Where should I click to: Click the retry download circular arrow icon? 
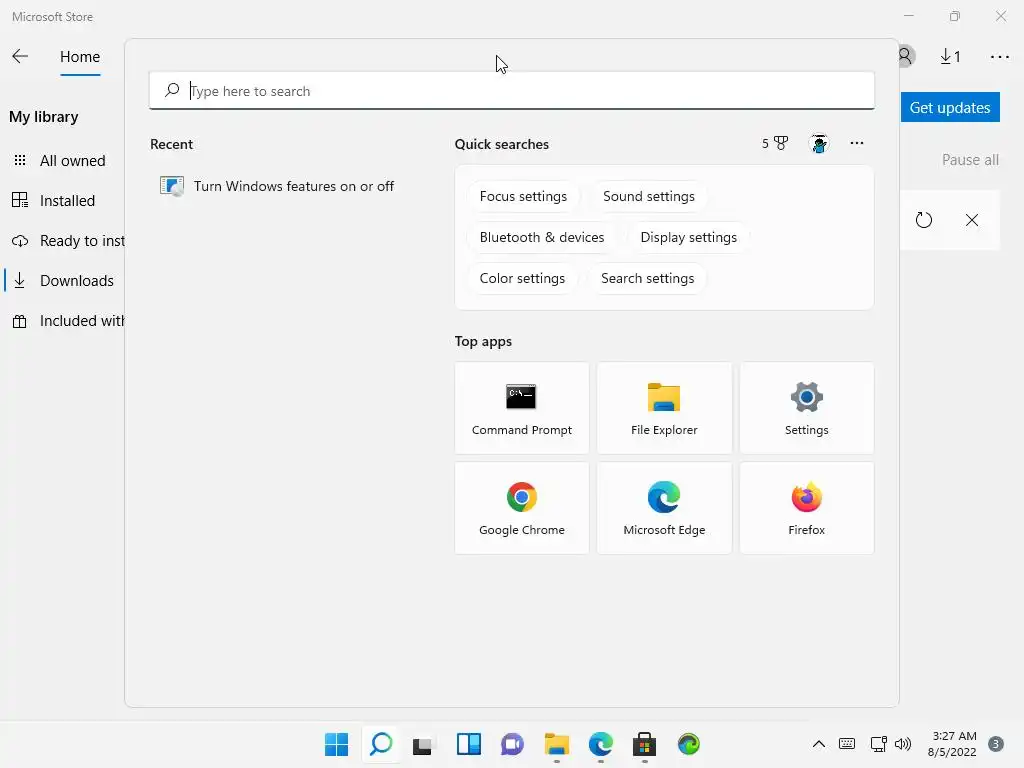click(923, 220)
